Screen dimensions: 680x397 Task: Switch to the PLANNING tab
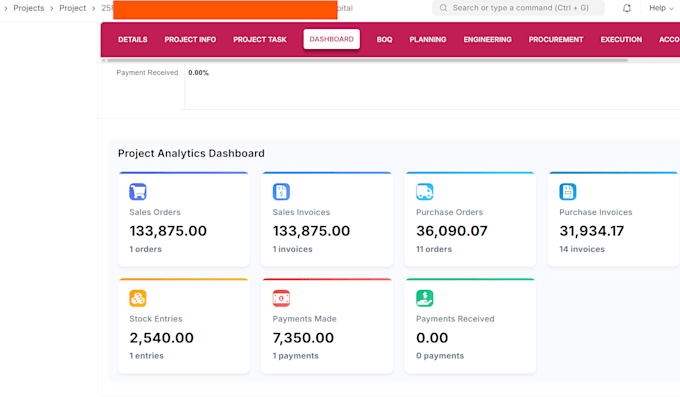click(x=428, y=39)
